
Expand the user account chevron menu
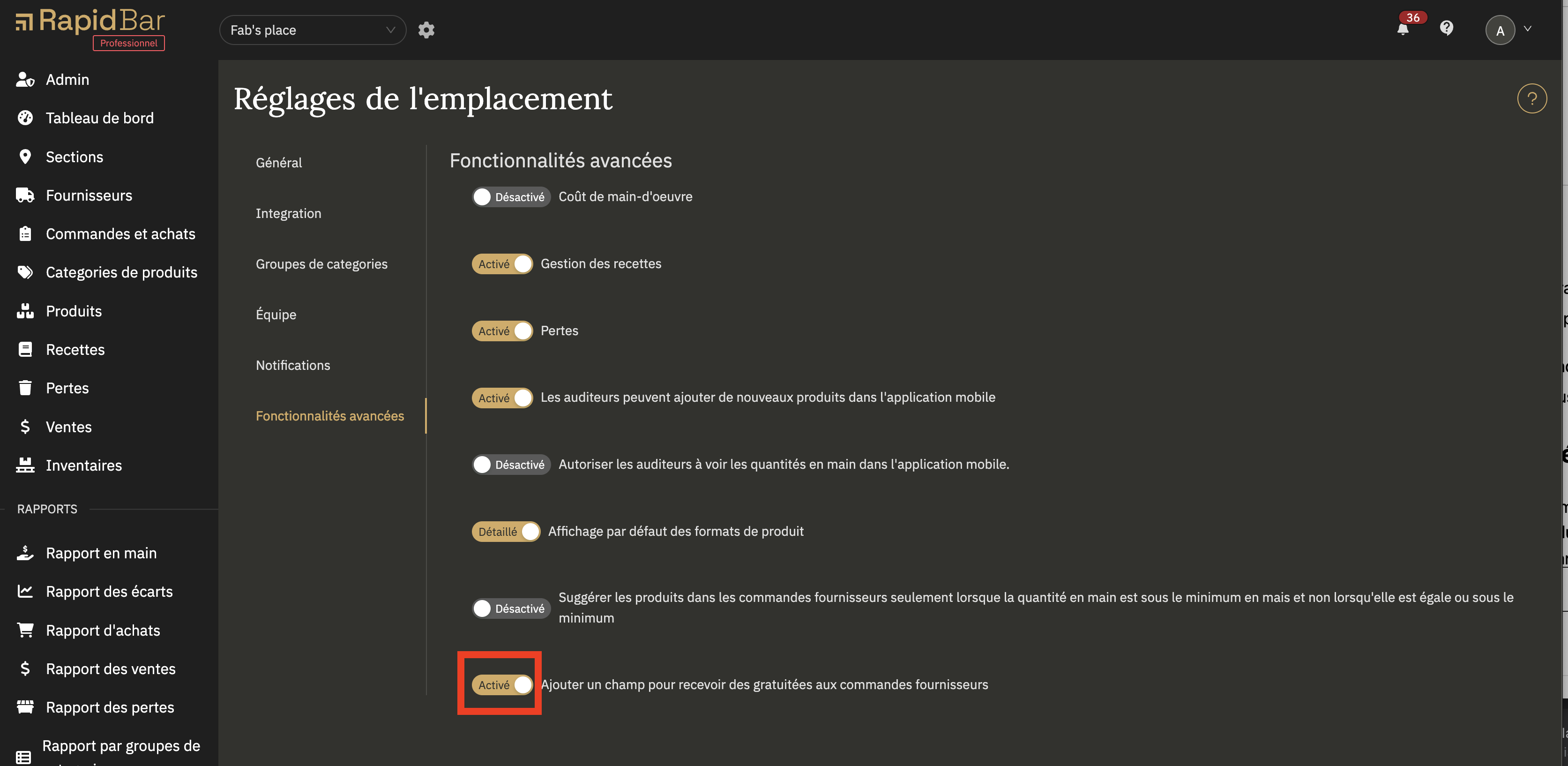[1527, 29]
